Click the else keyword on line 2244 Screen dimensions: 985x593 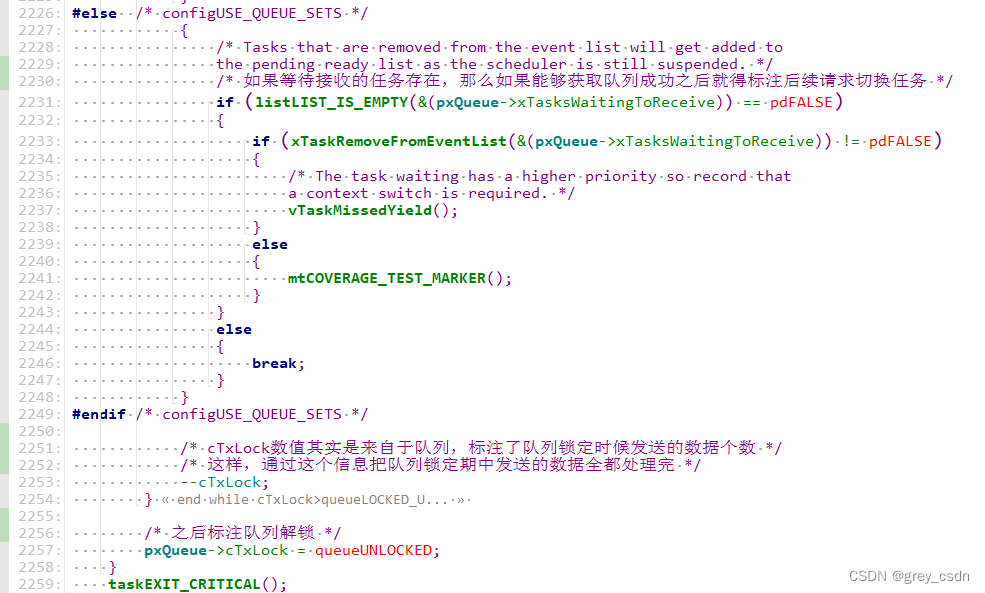[234, 329]
